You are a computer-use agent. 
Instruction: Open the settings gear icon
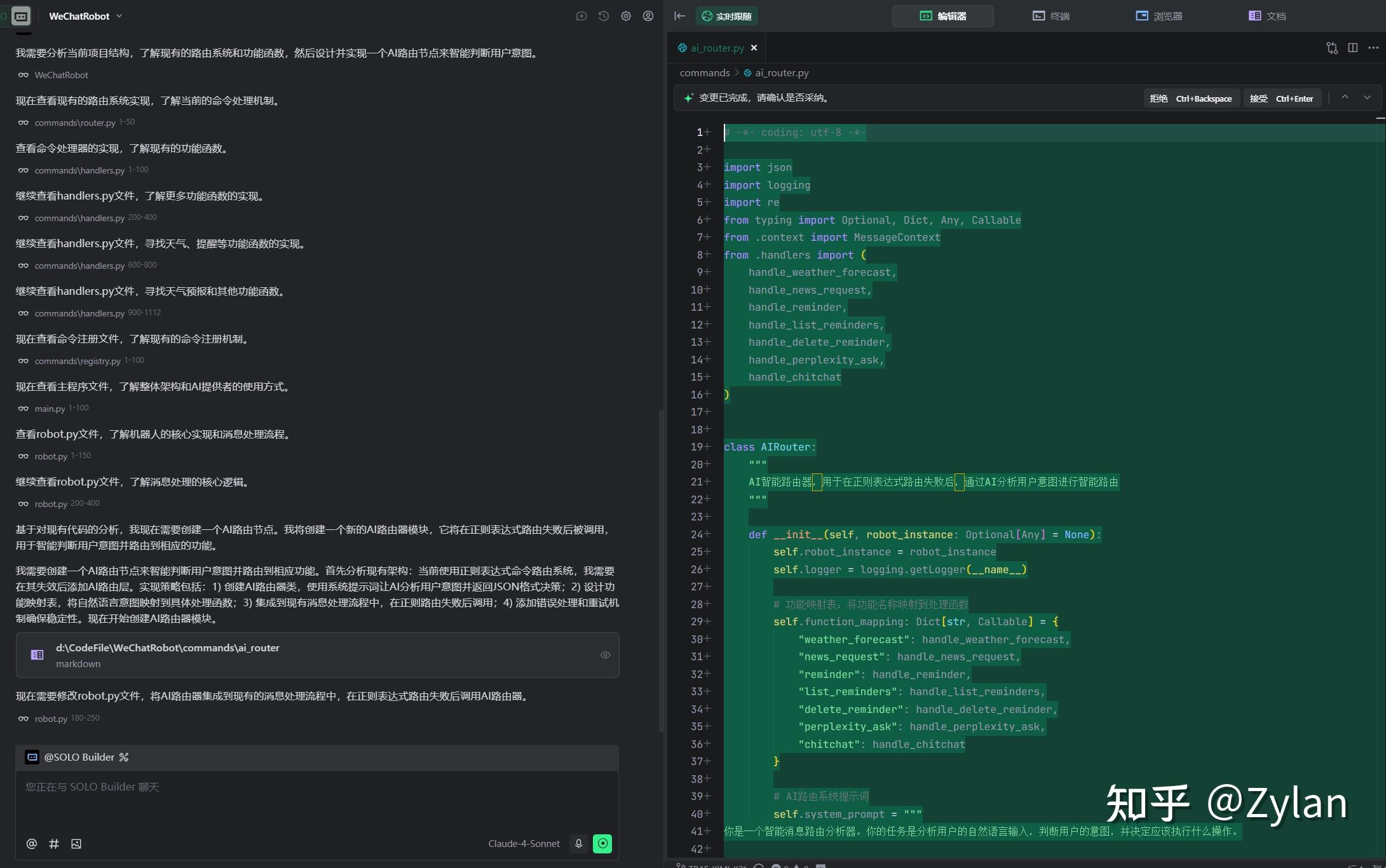626,16
